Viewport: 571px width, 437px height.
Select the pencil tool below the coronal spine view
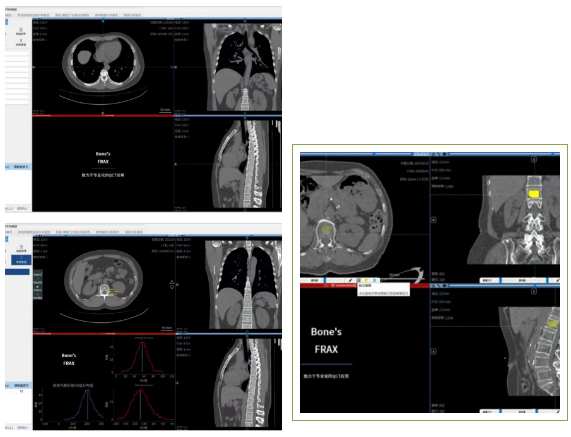point(558,280)
